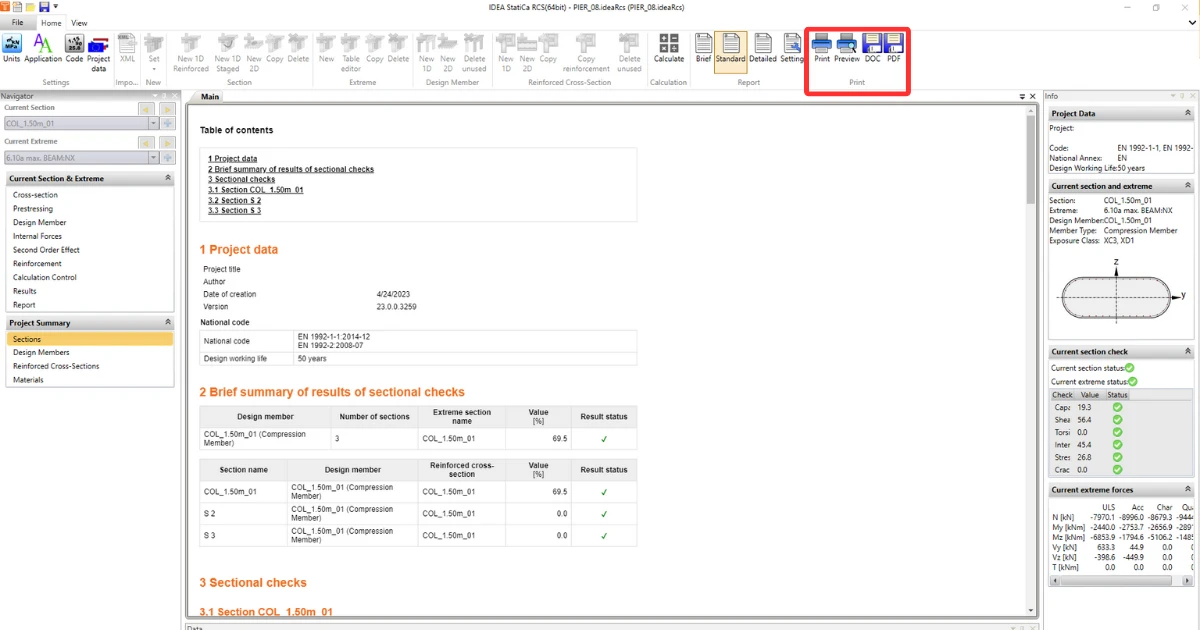This screenshot has width=1200, height=630.
Task: Switch to the View ribbon tab
Action: point(79,22)
